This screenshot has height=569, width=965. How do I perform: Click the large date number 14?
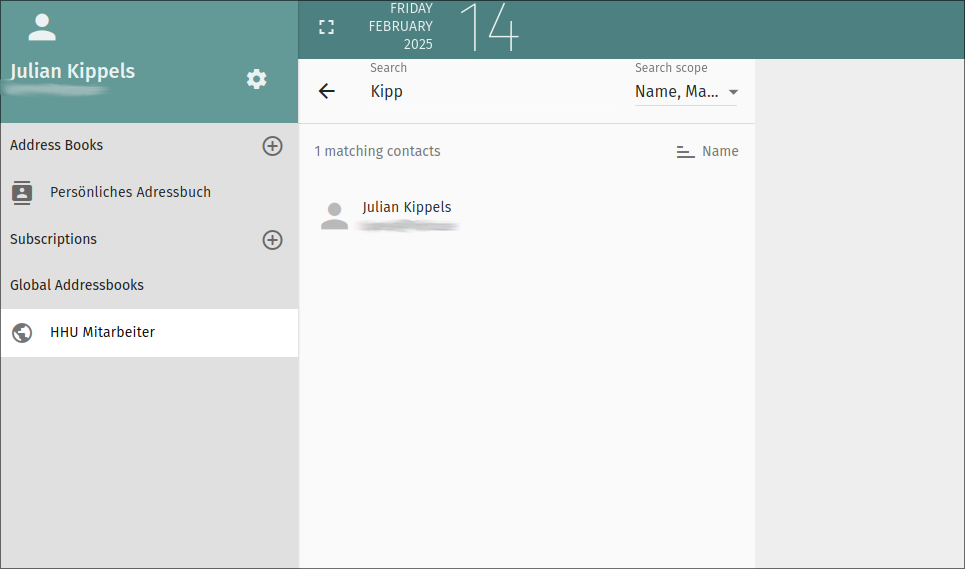488,27
